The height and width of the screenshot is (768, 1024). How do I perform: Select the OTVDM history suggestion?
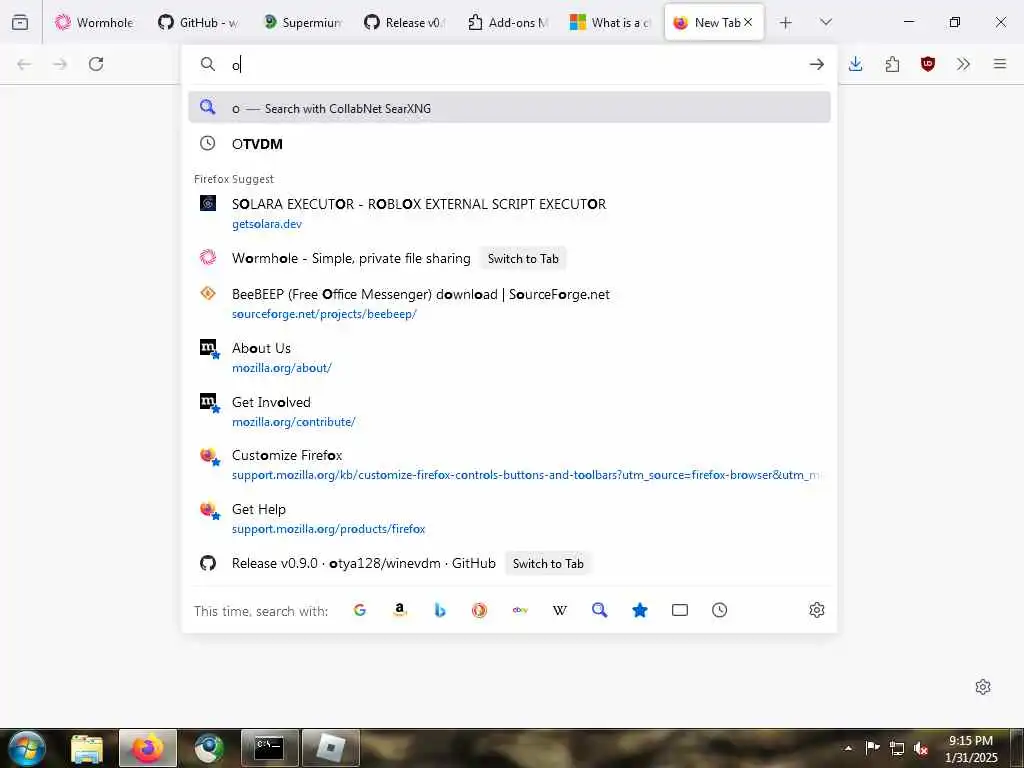pos(509,144)
